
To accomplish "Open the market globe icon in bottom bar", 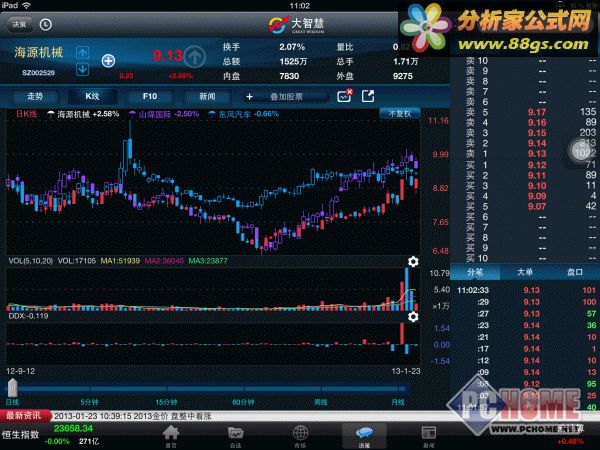I will click(x=300, y=436).
